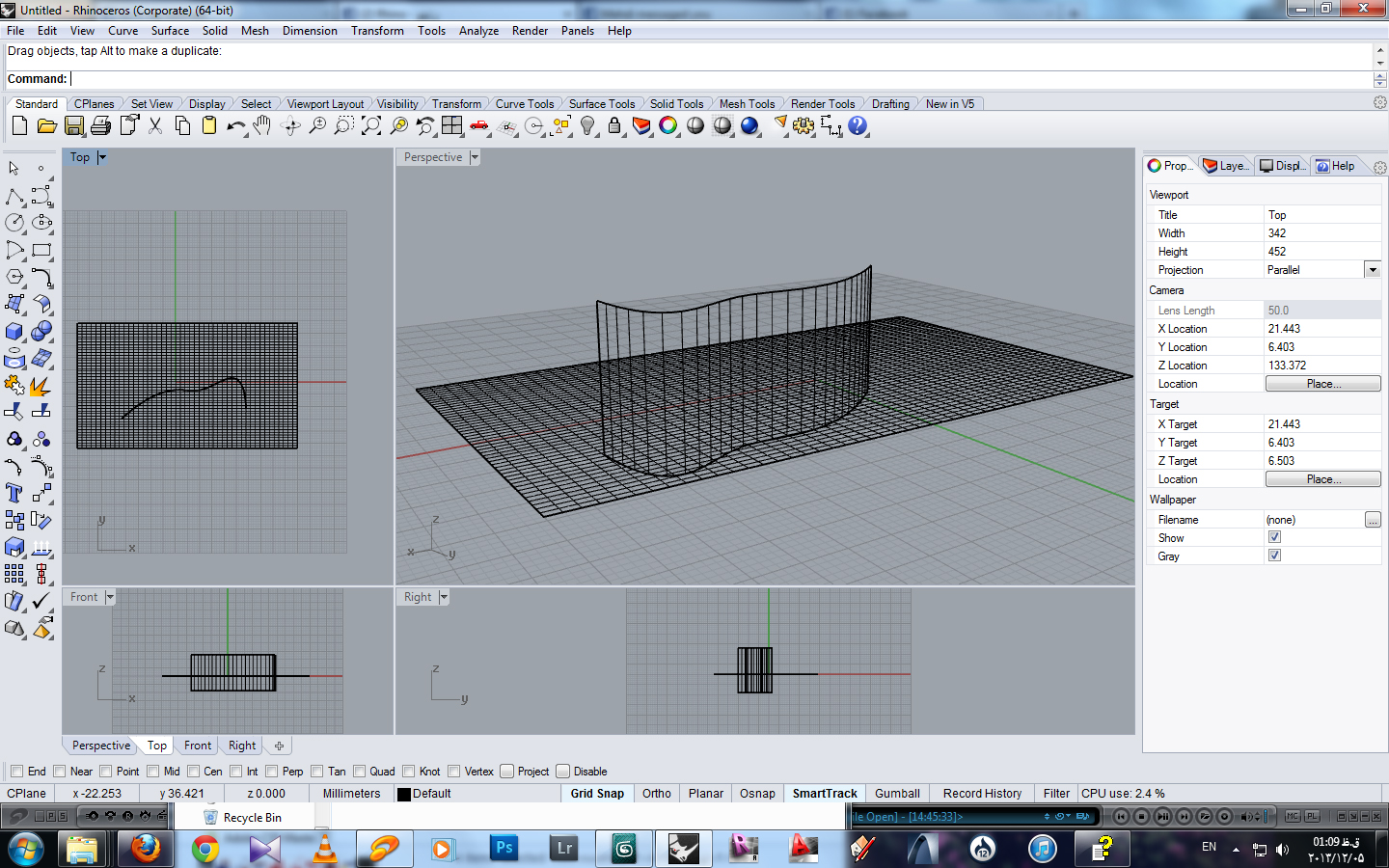Click the Lock objects padlock icon
1389x868 pixels.
click(614, 125)
